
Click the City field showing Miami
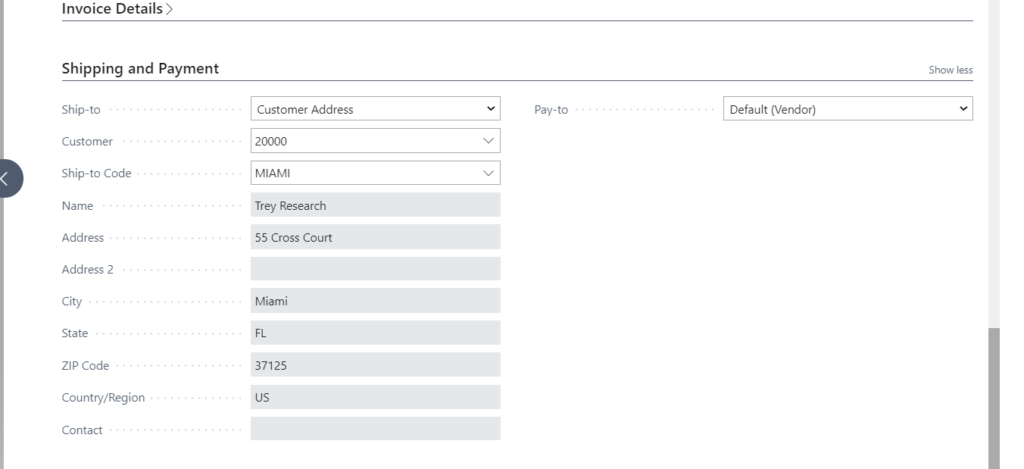tap(376, 301)
